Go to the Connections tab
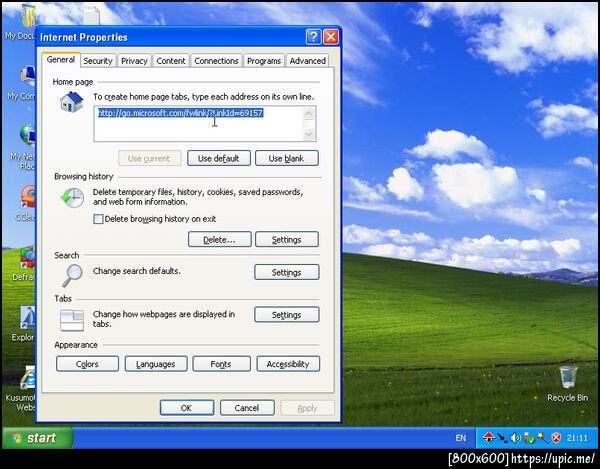The image size is (600, 469). click(x=216, y=61)
